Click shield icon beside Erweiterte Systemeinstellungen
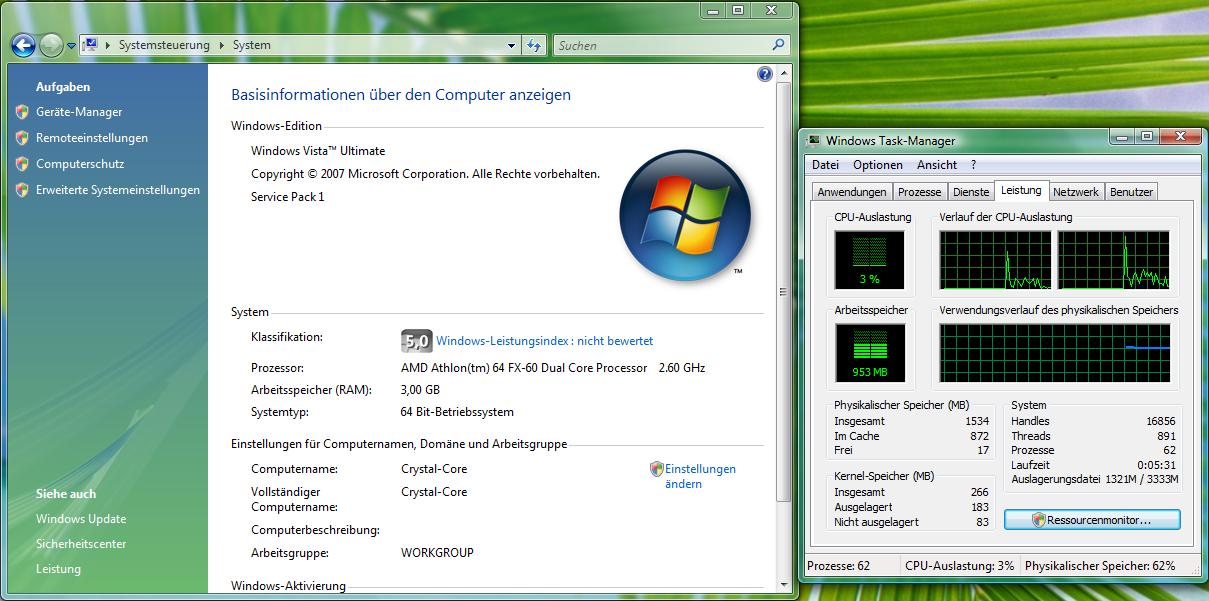Viewport: 1209px width, 601px height. coord(22,190)
